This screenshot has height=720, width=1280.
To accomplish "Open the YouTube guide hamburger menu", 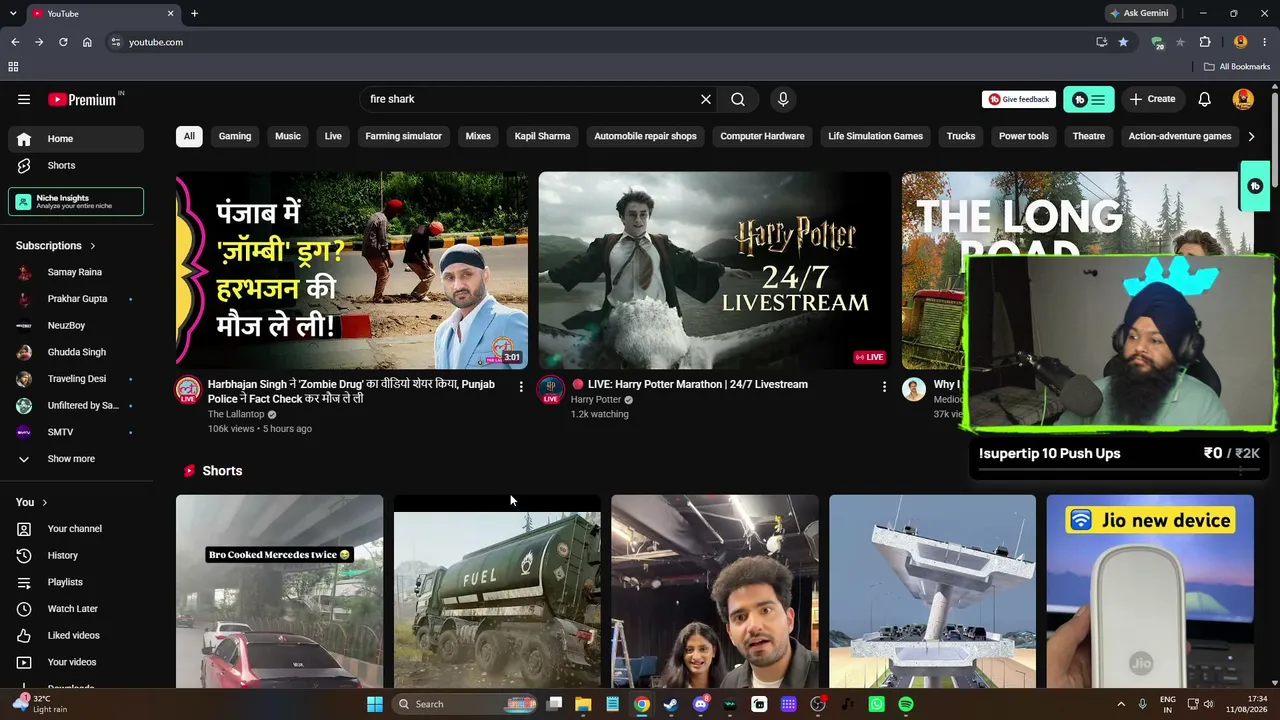I will 24,99.
